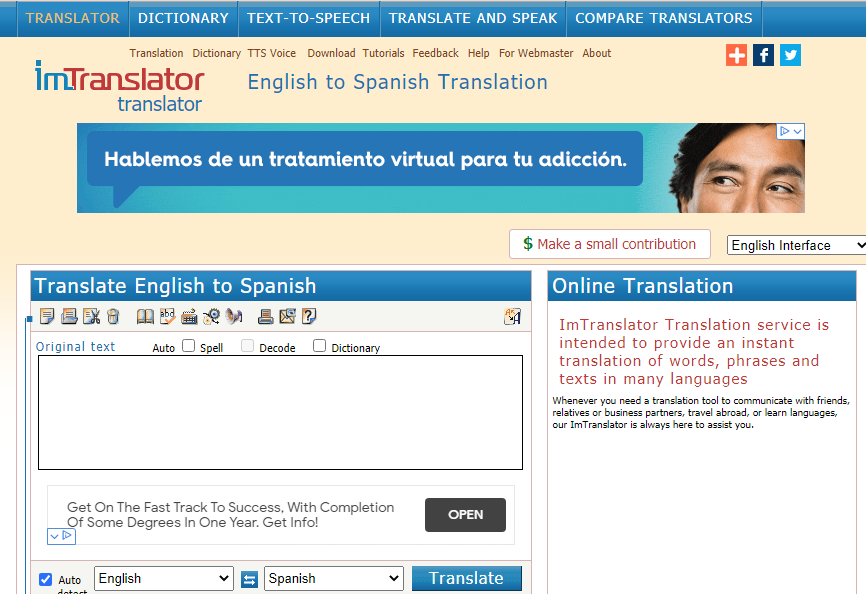Click the trash can clear icon
Screen dimensions: 866x594
pyautogui.click(x=113, y=317)
